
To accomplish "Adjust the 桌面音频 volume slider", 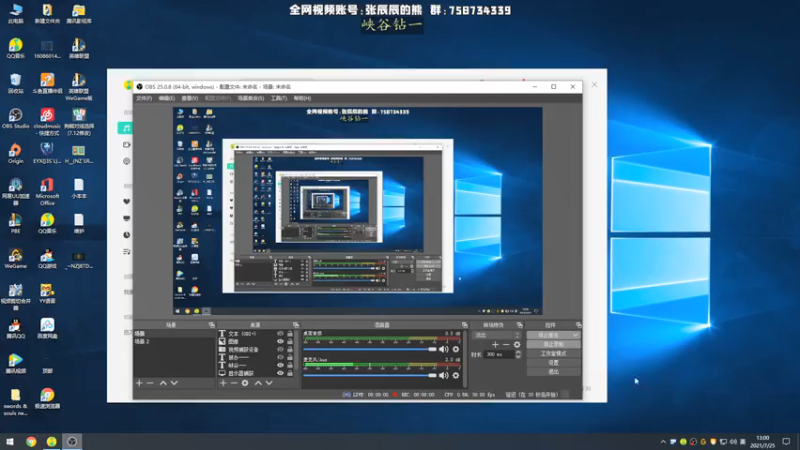I will [369, 349].
